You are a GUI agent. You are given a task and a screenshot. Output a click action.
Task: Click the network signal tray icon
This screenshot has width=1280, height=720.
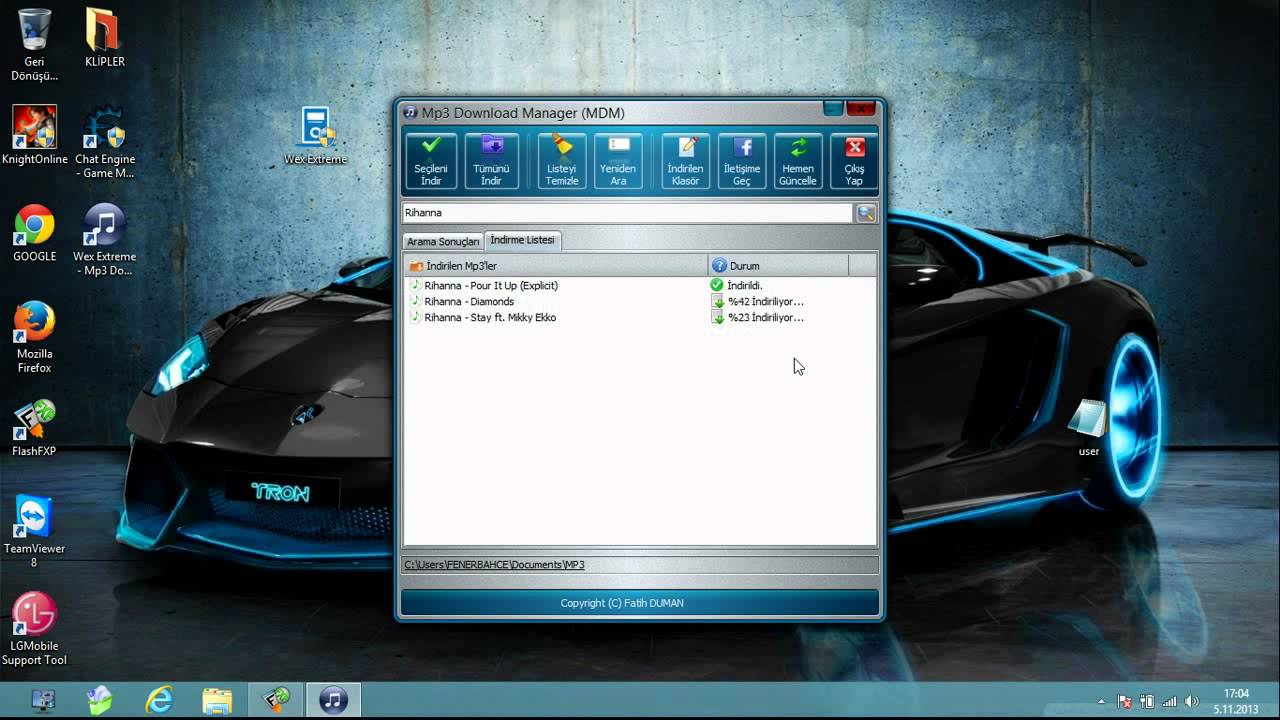tap(1169, 702)
